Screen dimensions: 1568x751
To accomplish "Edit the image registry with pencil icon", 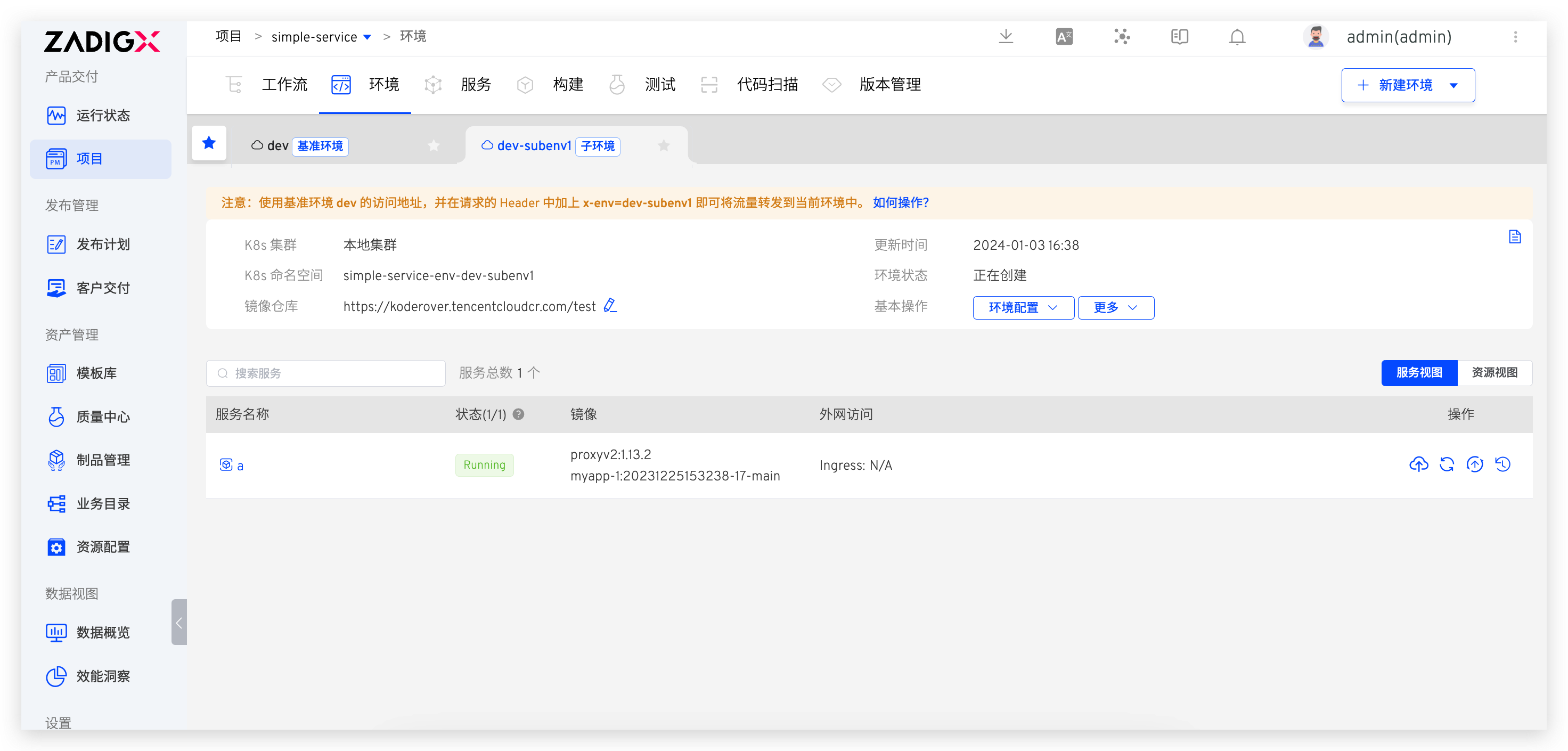I will [x=610, y=306].
